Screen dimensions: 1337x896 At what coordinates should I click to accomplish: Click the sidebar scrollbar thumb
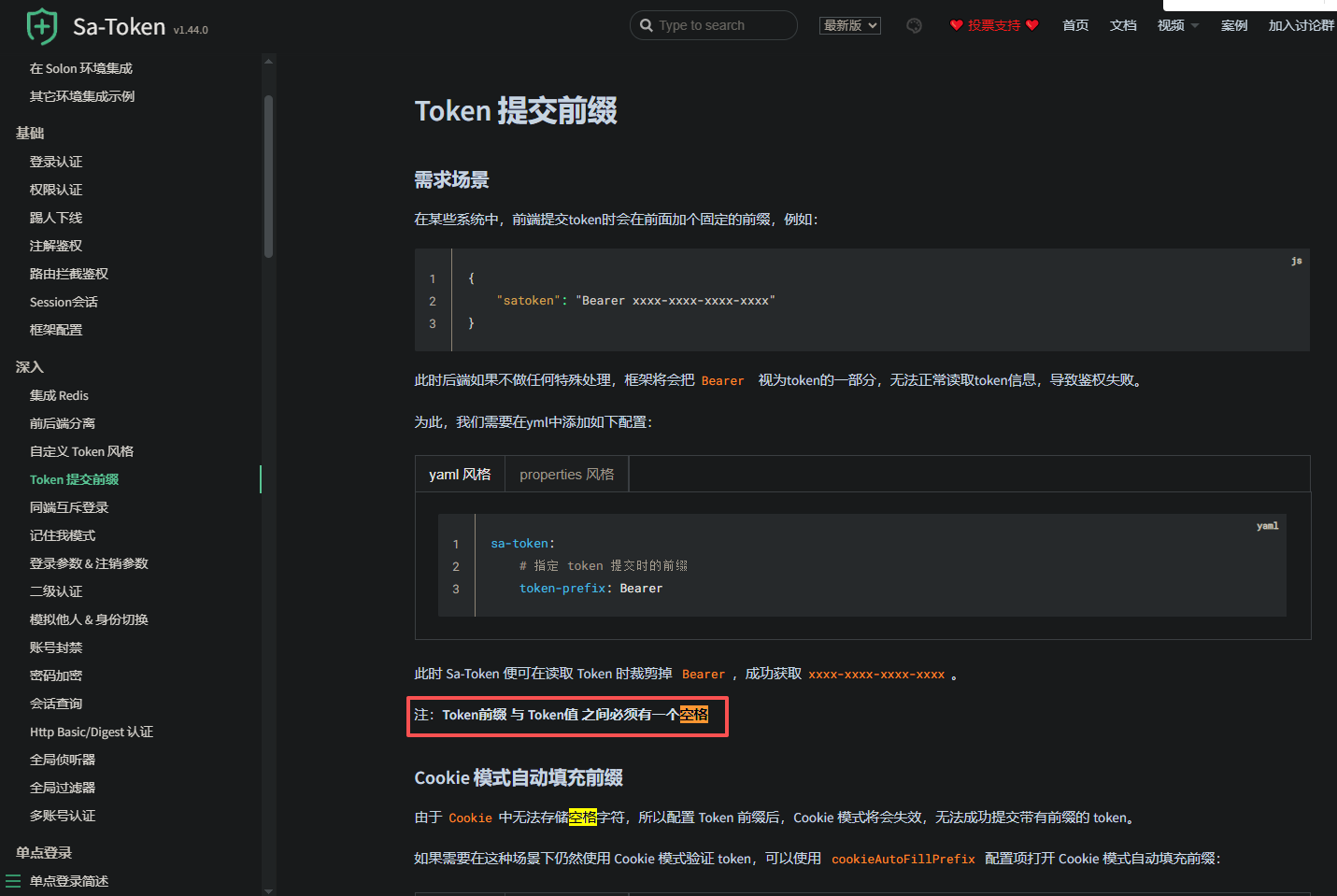click(269, 176)
